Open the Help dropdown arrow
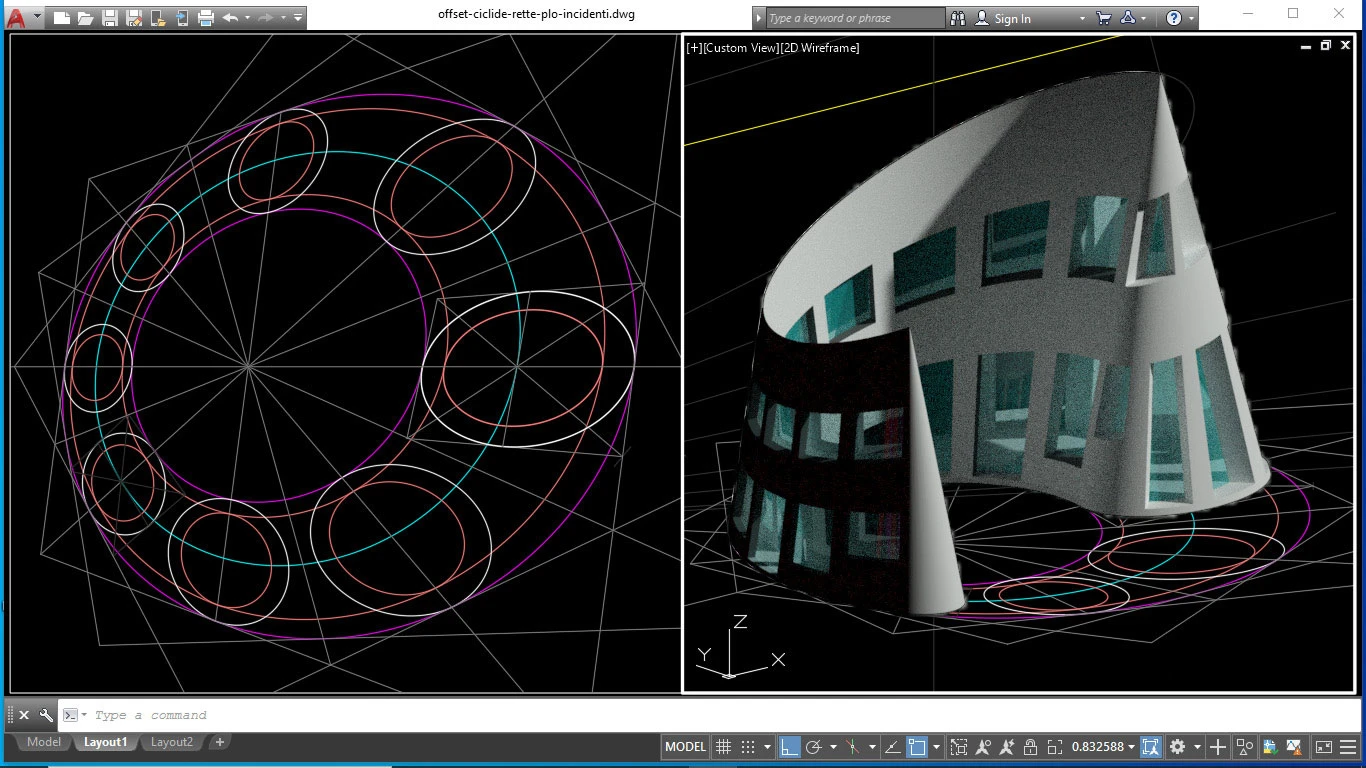Screen dimensions: 1366x768 (x=1191, y=18)
